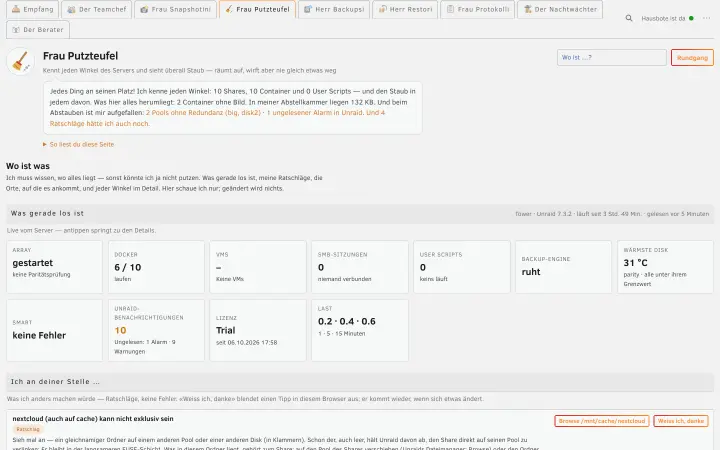Dismiss tip with 'Weiss ich, danke'
Image resolution: width=720 pixels, height=450 pixels.
pyautogui.click(x=681, y=421)
